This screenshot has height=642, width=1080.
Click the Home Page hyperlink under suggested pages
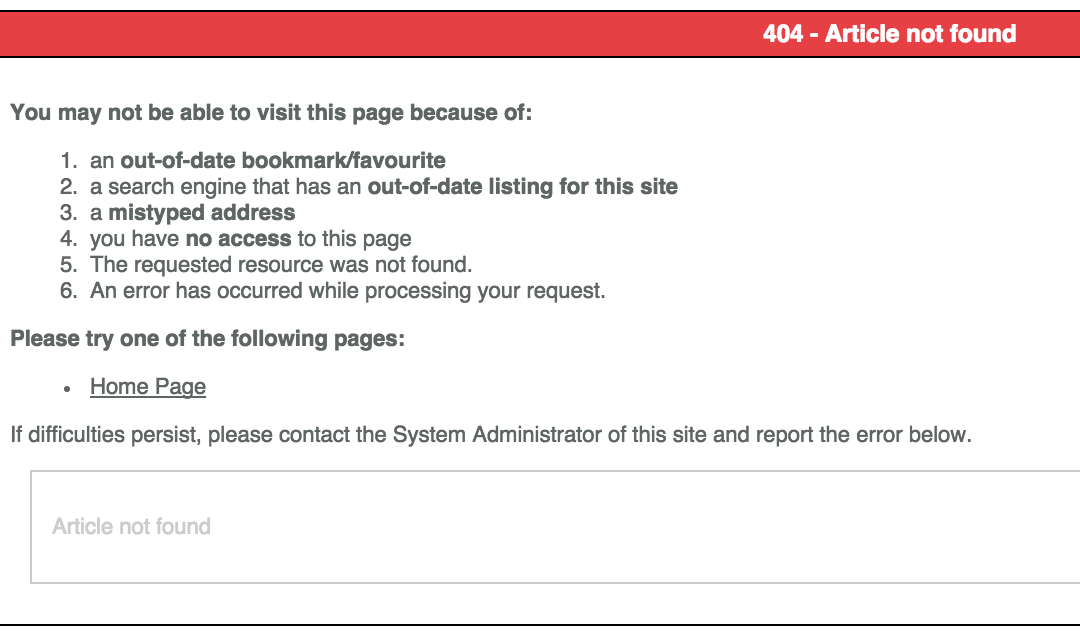147,387
